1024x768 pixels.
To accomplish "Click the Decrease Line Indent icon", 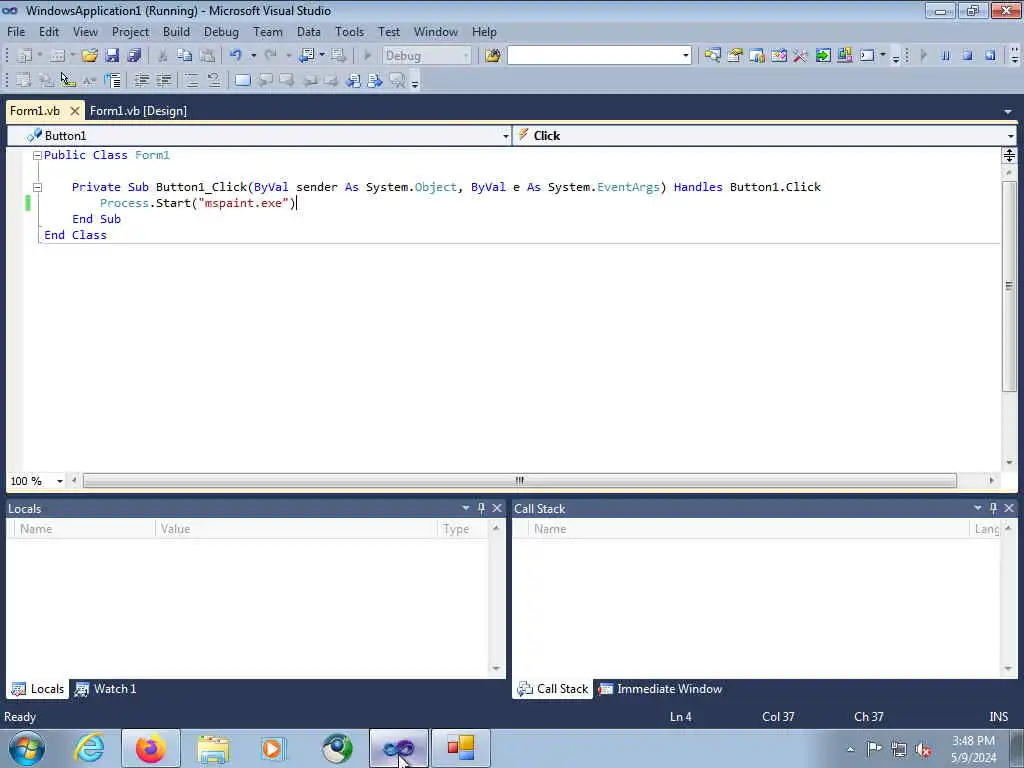I will pyautogui.click(x=141, y=80).
